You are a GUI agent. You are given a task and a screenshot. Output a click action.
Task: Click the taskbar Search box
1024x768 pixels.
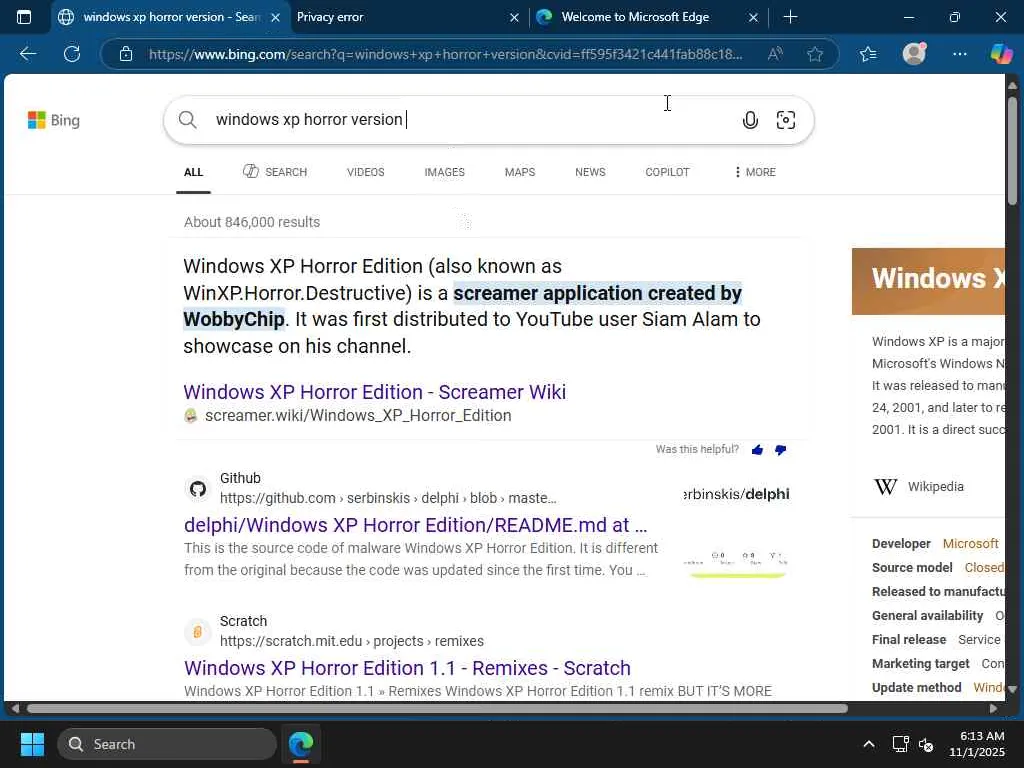[x=167, y=744]
